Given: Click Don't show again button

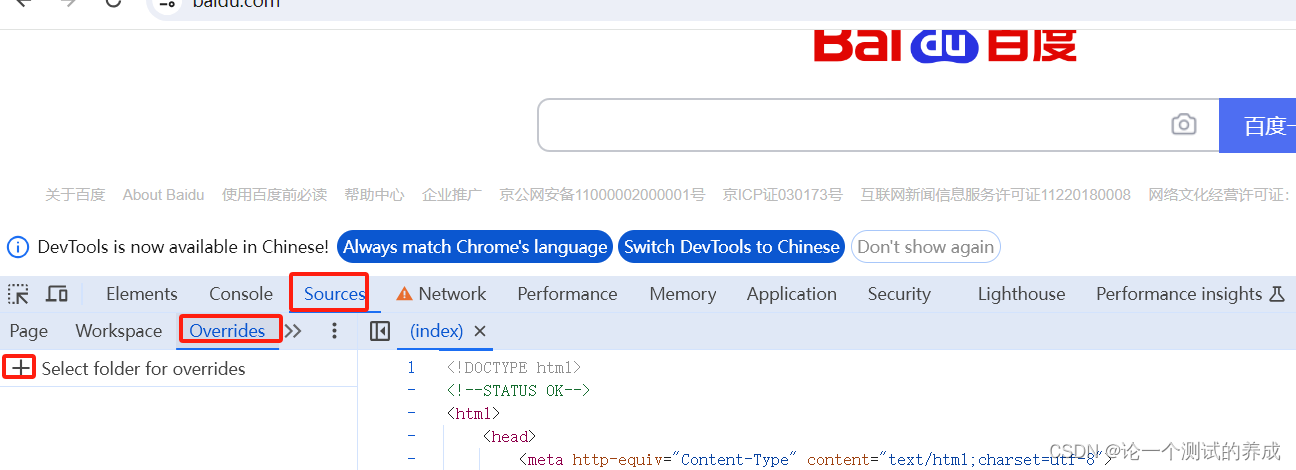Looking at the screenshot, I should click(926, 247).
